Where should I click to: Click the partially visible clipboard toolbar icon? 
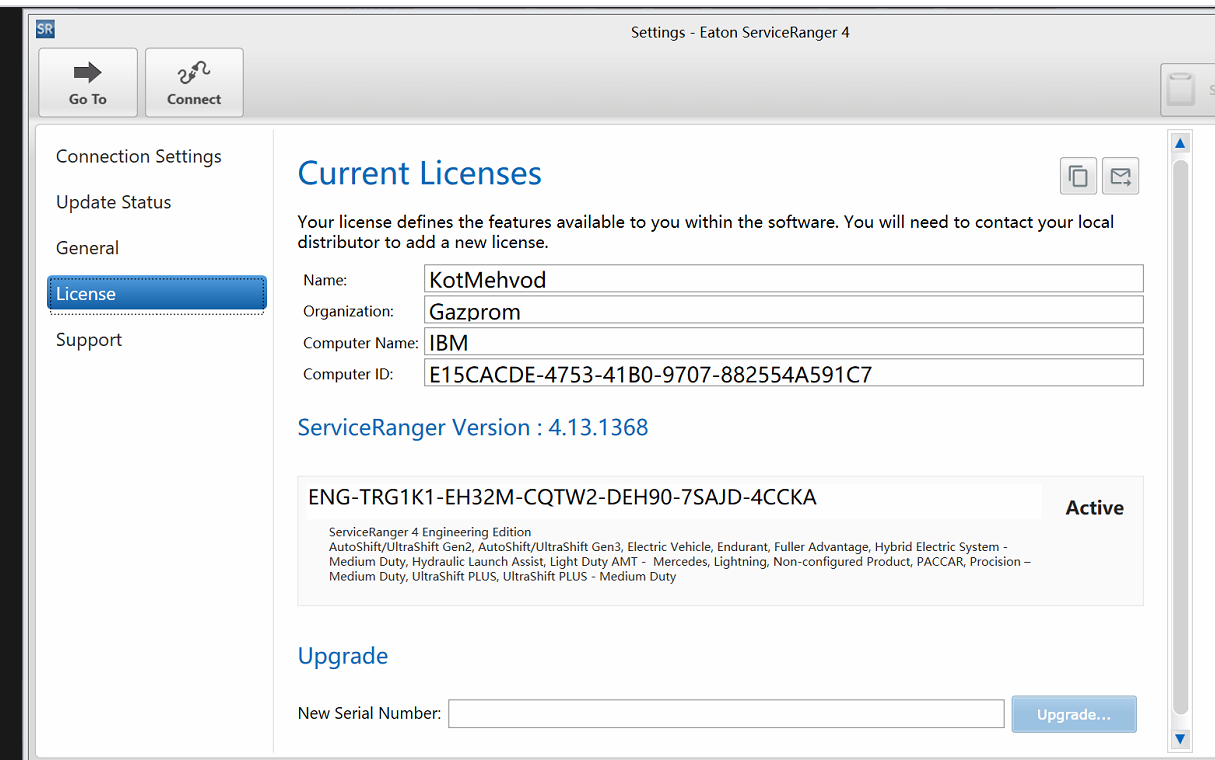[1187, 90]
